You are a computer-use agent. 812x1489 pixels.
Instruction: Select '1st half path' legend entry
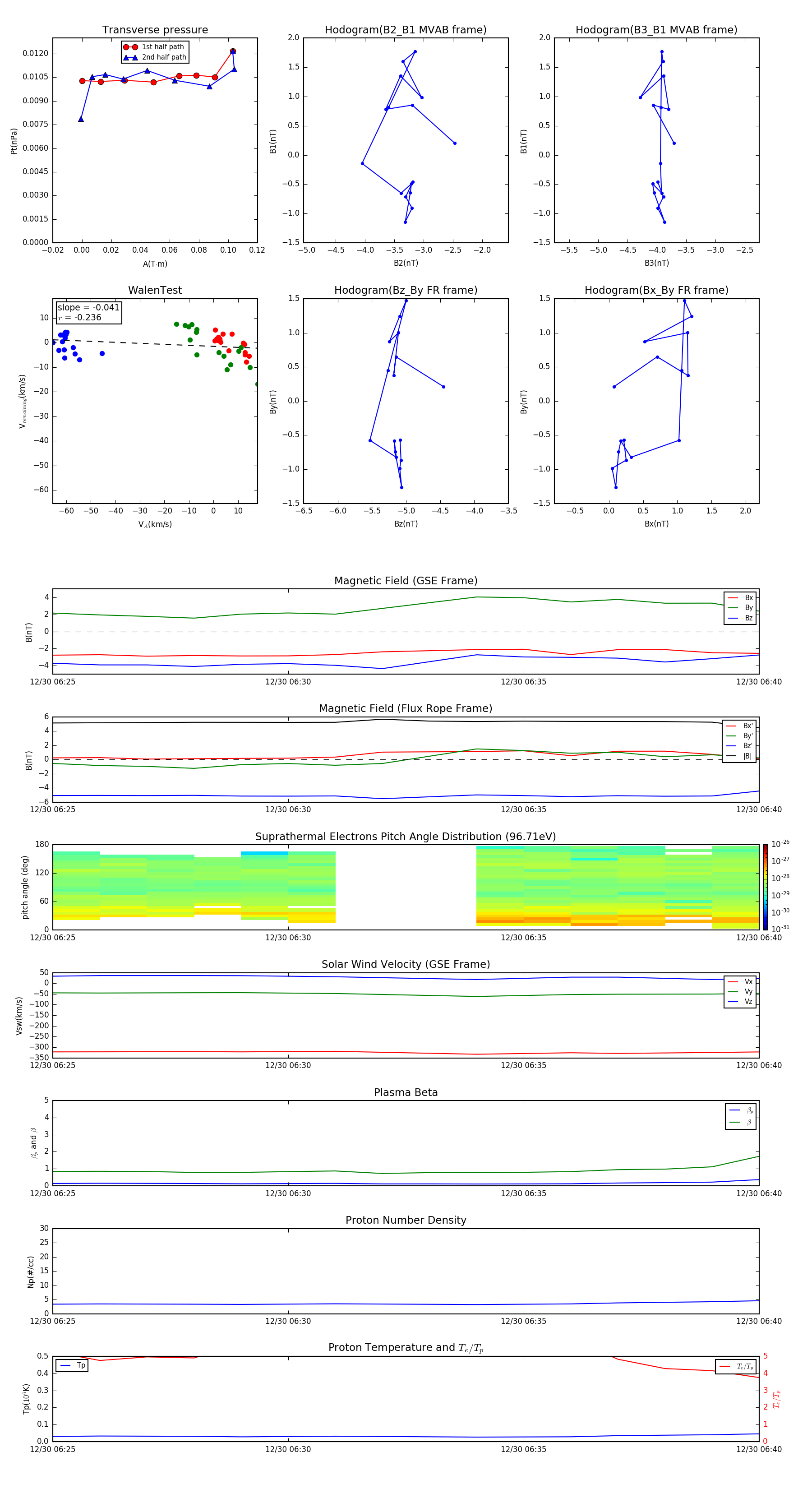click(x=155, y=47)
